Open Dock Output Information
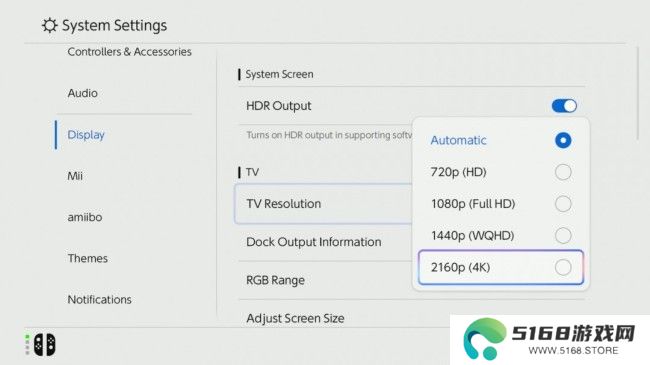The height and width of the screenshot is (365, 650). click(x=325, y=242)
